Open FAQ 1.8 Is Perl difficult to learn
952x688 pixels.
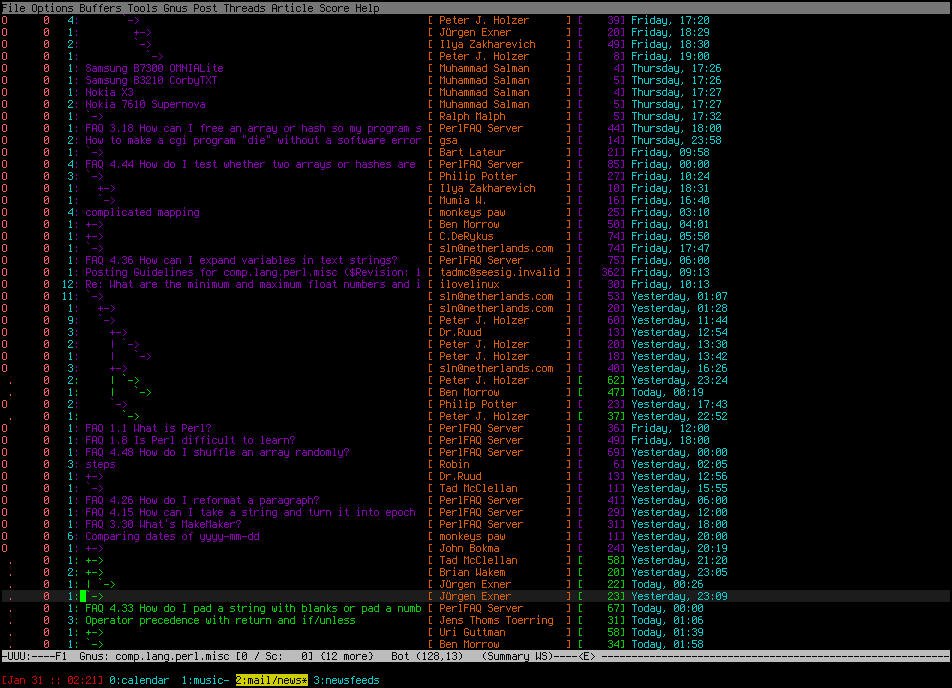tap(190, 440)
